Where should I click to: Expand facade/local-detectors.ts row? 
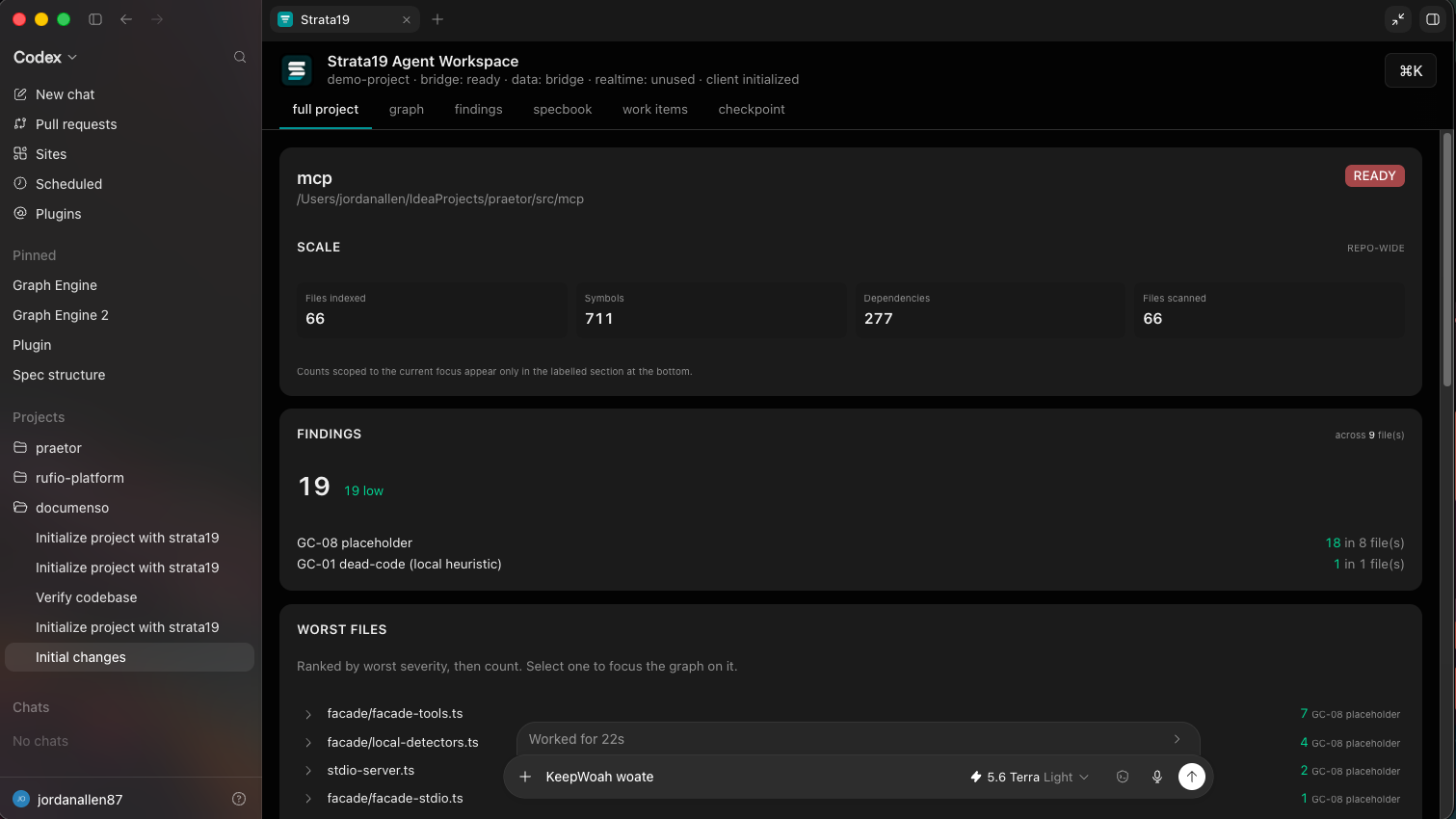(308, 743)
